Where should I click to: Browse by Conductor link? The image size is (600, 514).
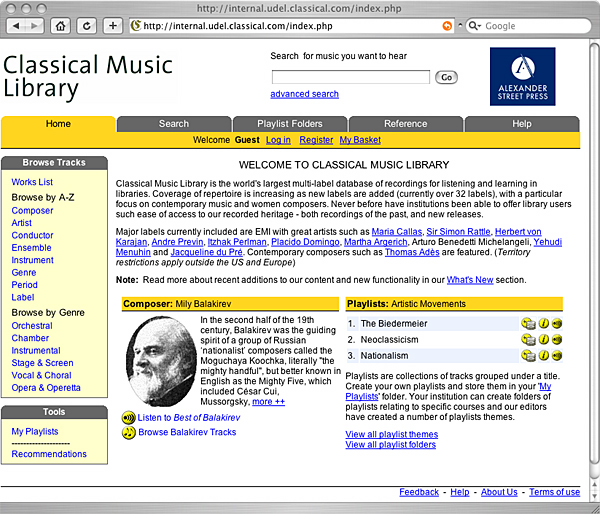32,235
